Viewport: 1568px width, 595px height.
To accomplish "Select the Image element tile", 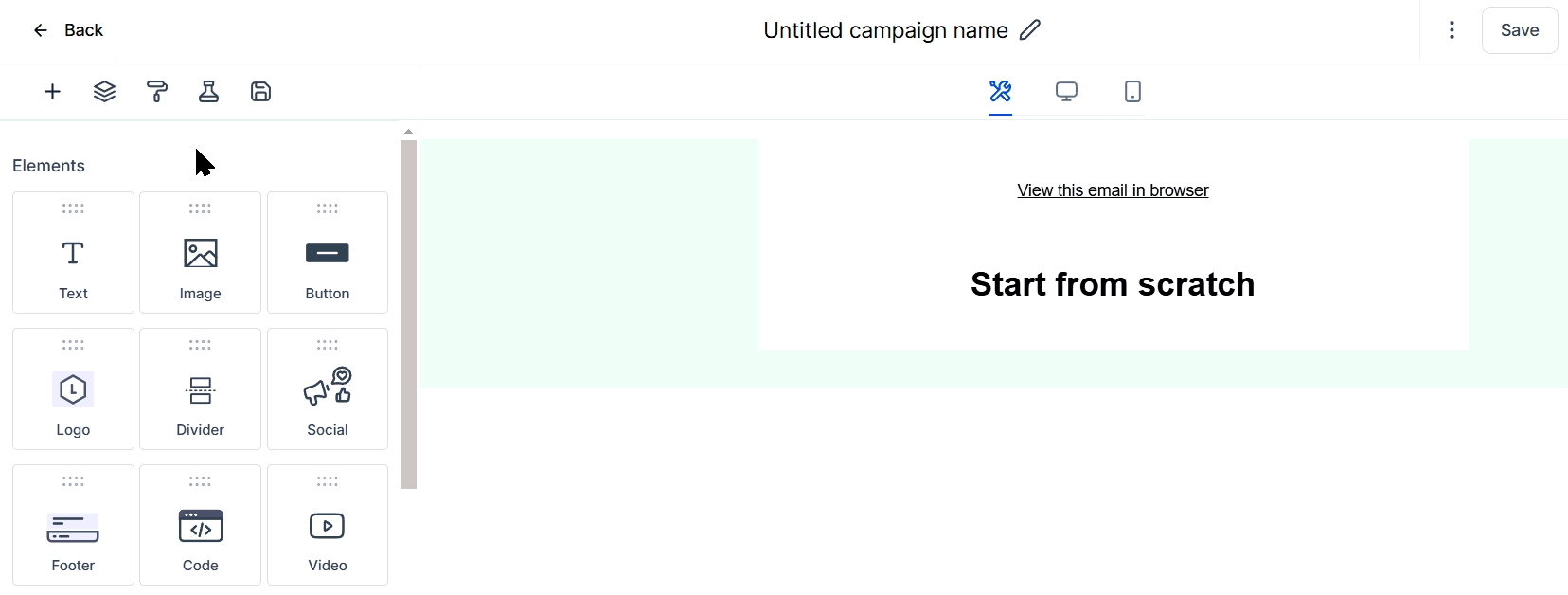I will [x=200, y=253].
